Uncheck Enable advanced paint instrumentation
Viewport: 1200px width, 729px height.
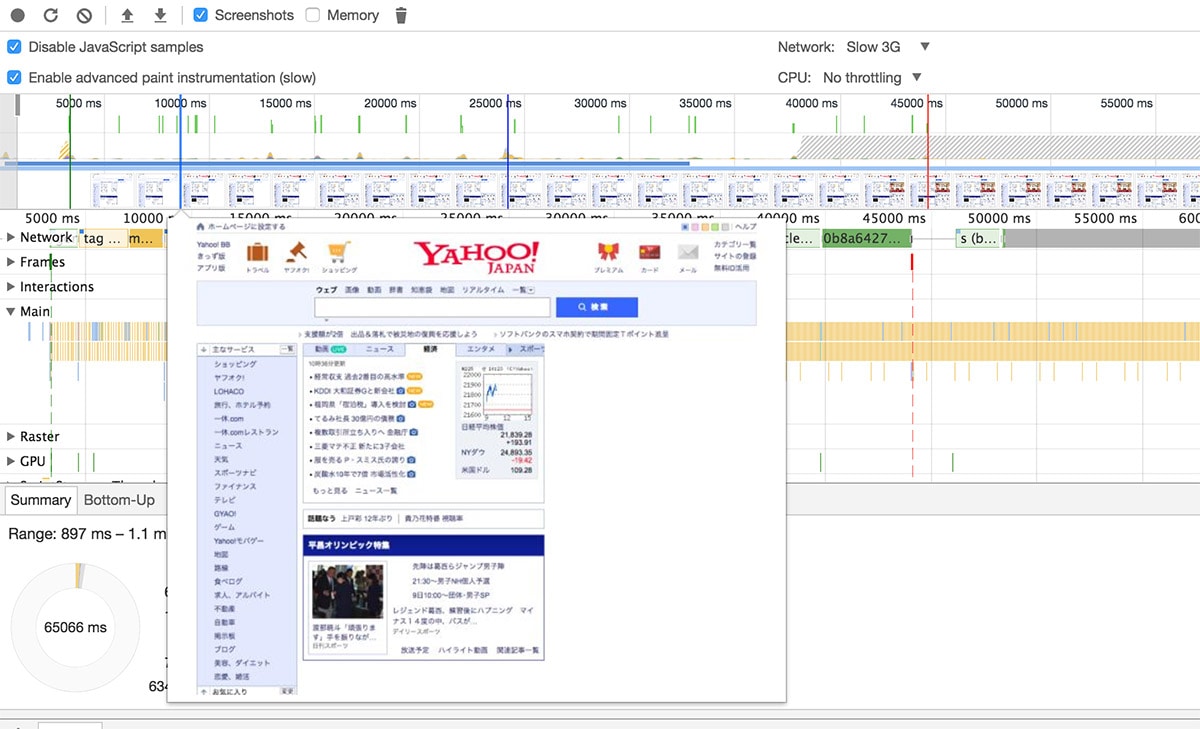(x=14, y=77)
